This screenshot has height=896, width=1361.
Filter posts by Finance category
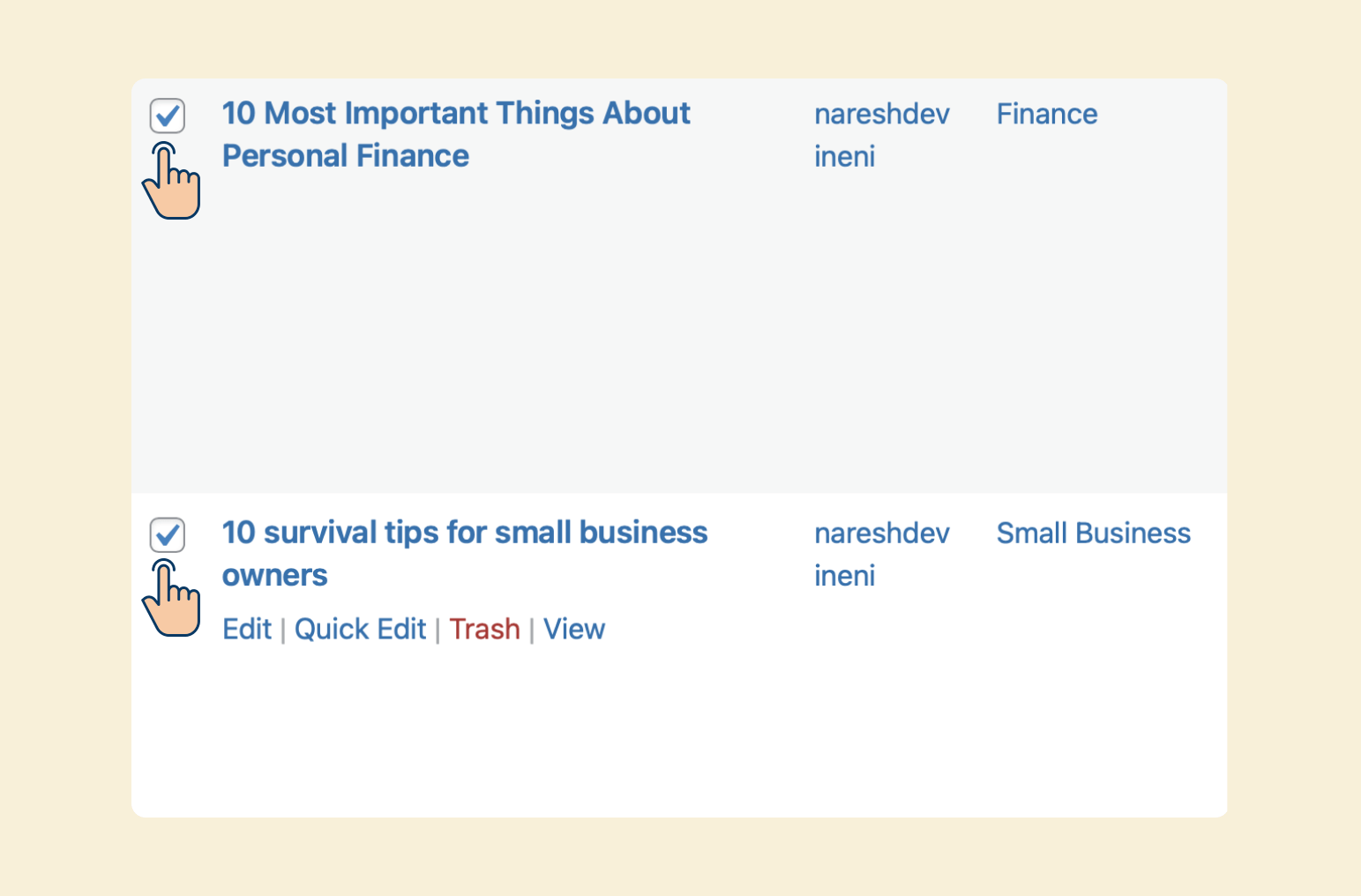click(x=1047, y=114)
